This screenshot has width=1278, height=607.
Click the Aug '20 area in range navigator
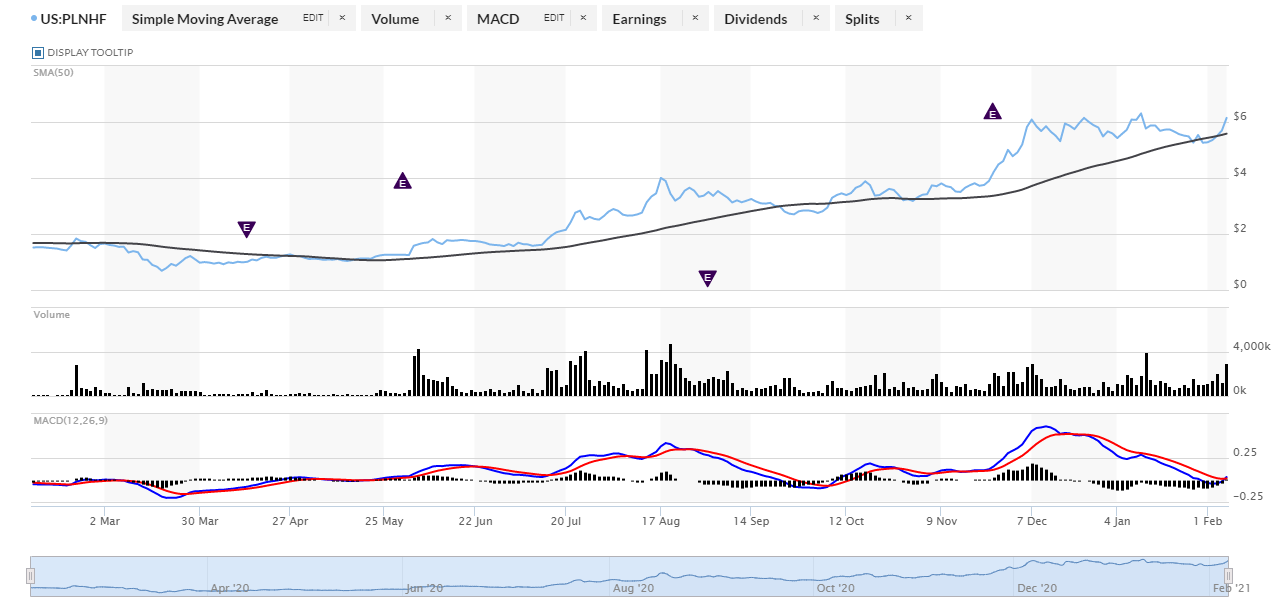(633, 588)
